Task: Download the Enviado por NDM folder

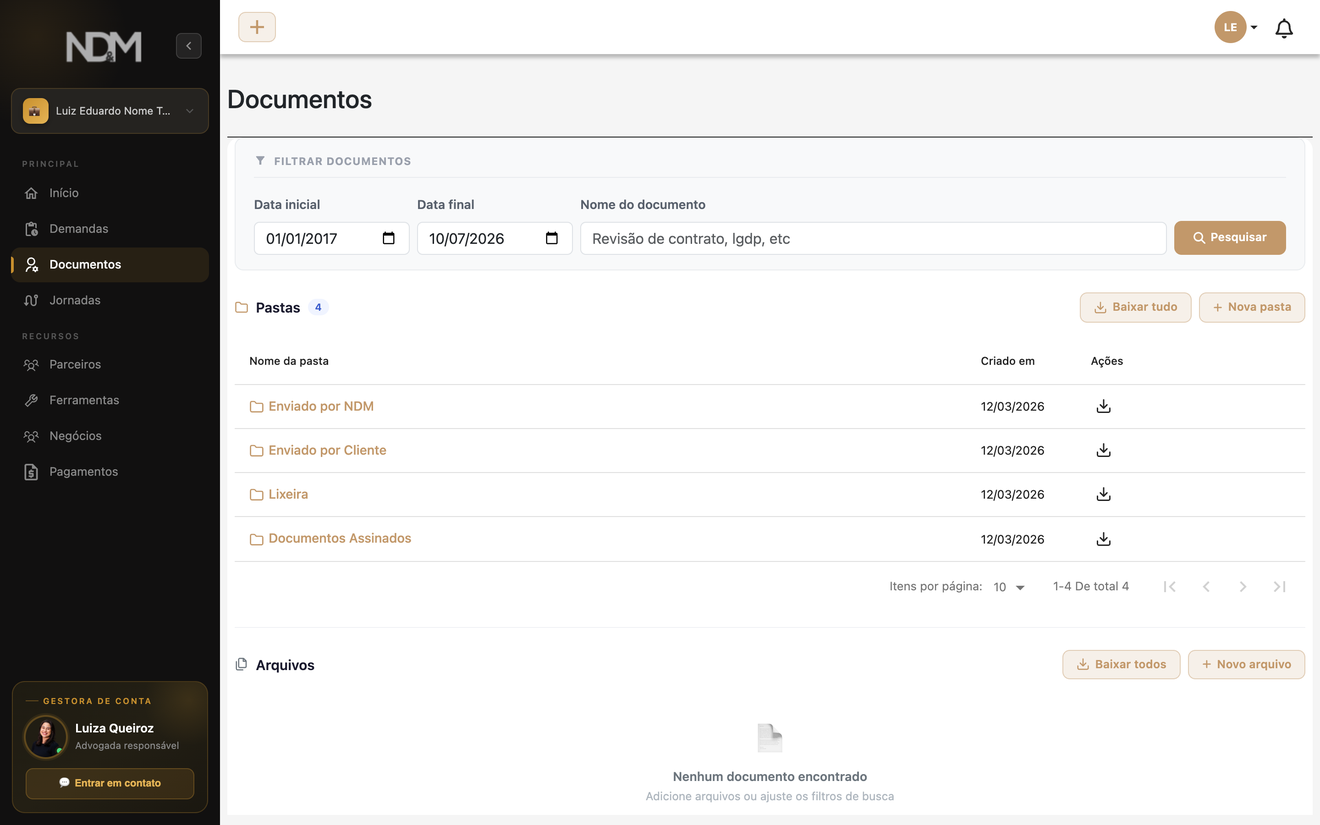Action: coord(1103,406)
